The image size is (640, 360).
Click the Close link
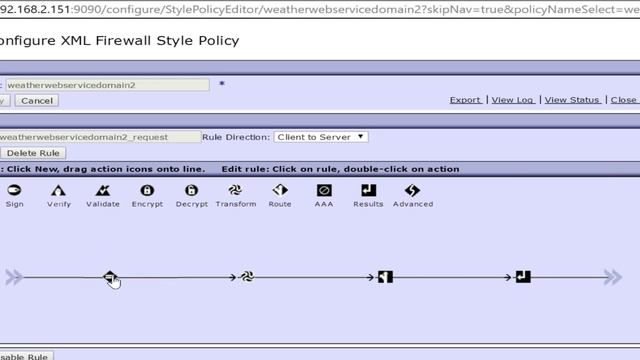pos(624,100)
